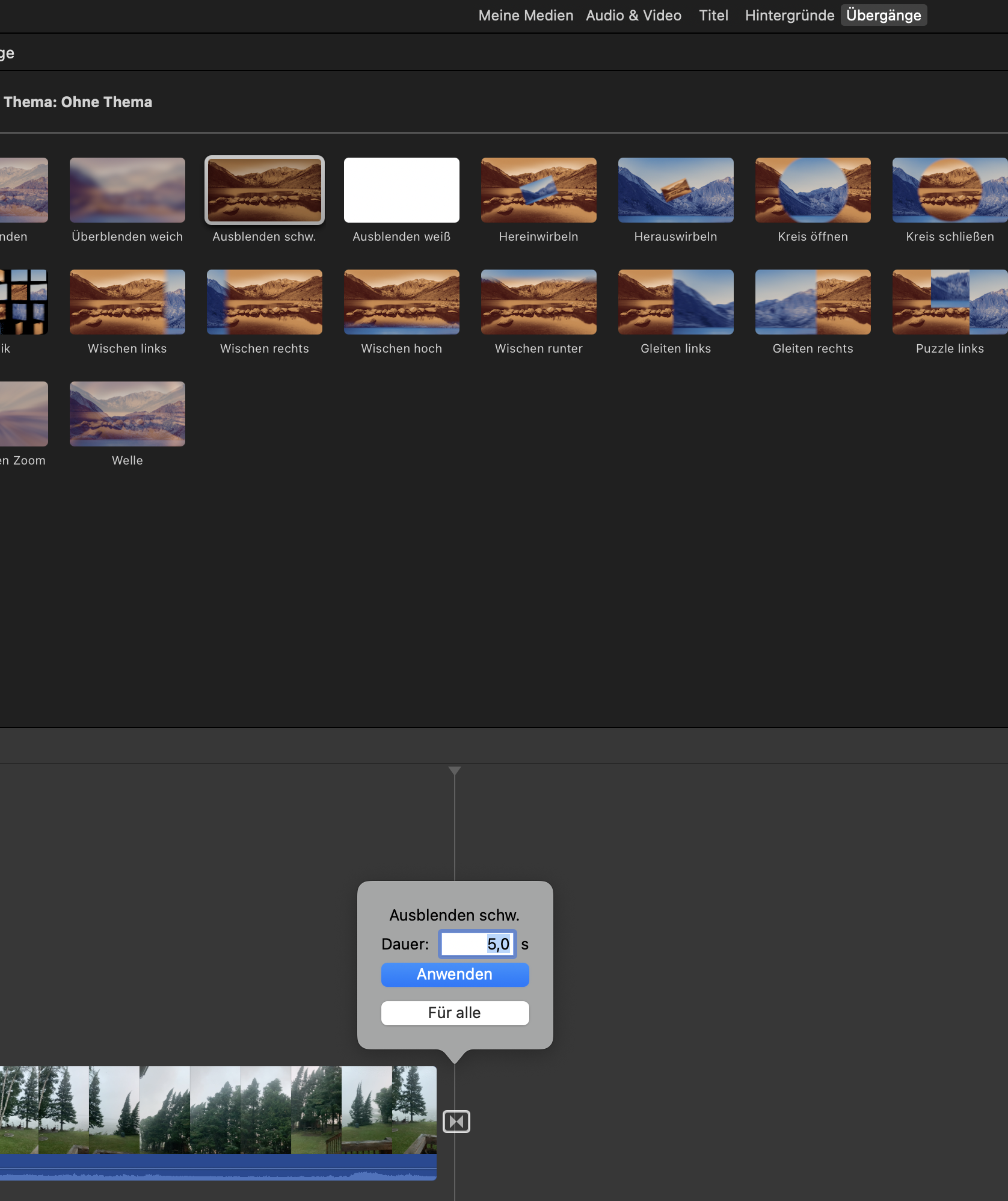This screenshot has width=1008, height=1201.
Task: Click the transition icon after the timeline clip
Action: pyautogui.click(x=456, y=1122)
